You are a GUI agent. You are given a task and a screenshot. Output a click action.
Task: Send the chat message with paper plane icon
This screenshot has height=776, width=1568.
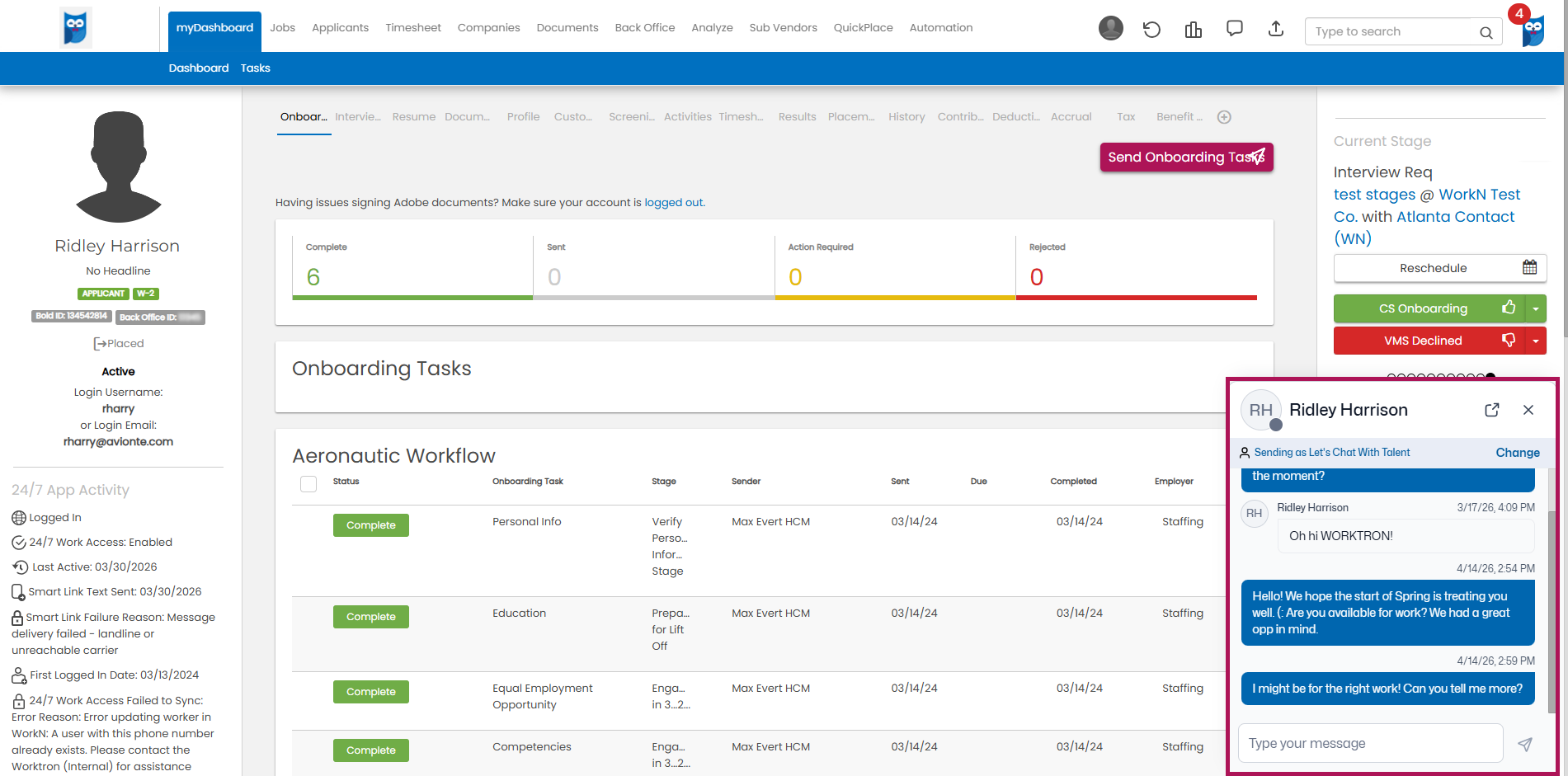tap(1525, 744)
